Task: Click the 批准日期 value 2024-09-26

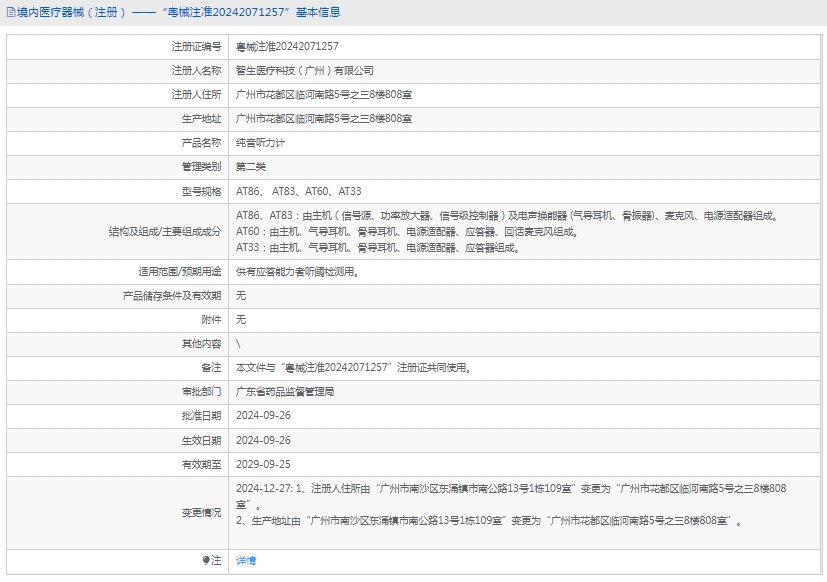Action: [x=263, y=416]
